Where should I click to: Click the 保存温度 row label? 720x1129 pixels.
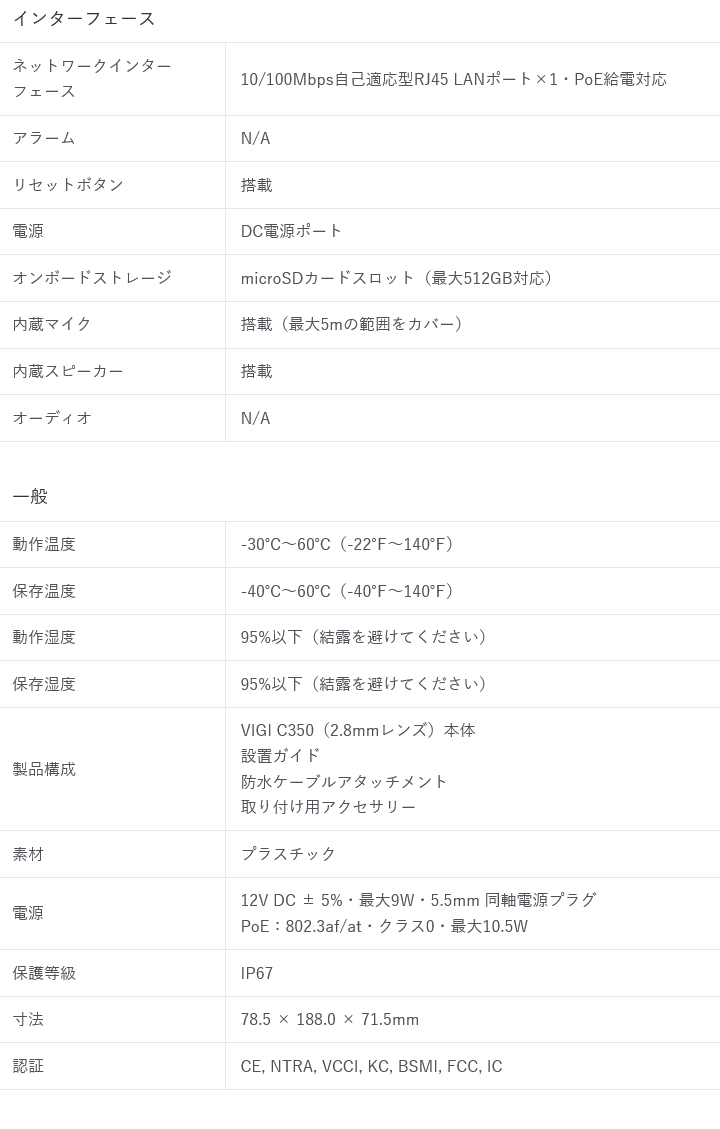tap(44, 591)
